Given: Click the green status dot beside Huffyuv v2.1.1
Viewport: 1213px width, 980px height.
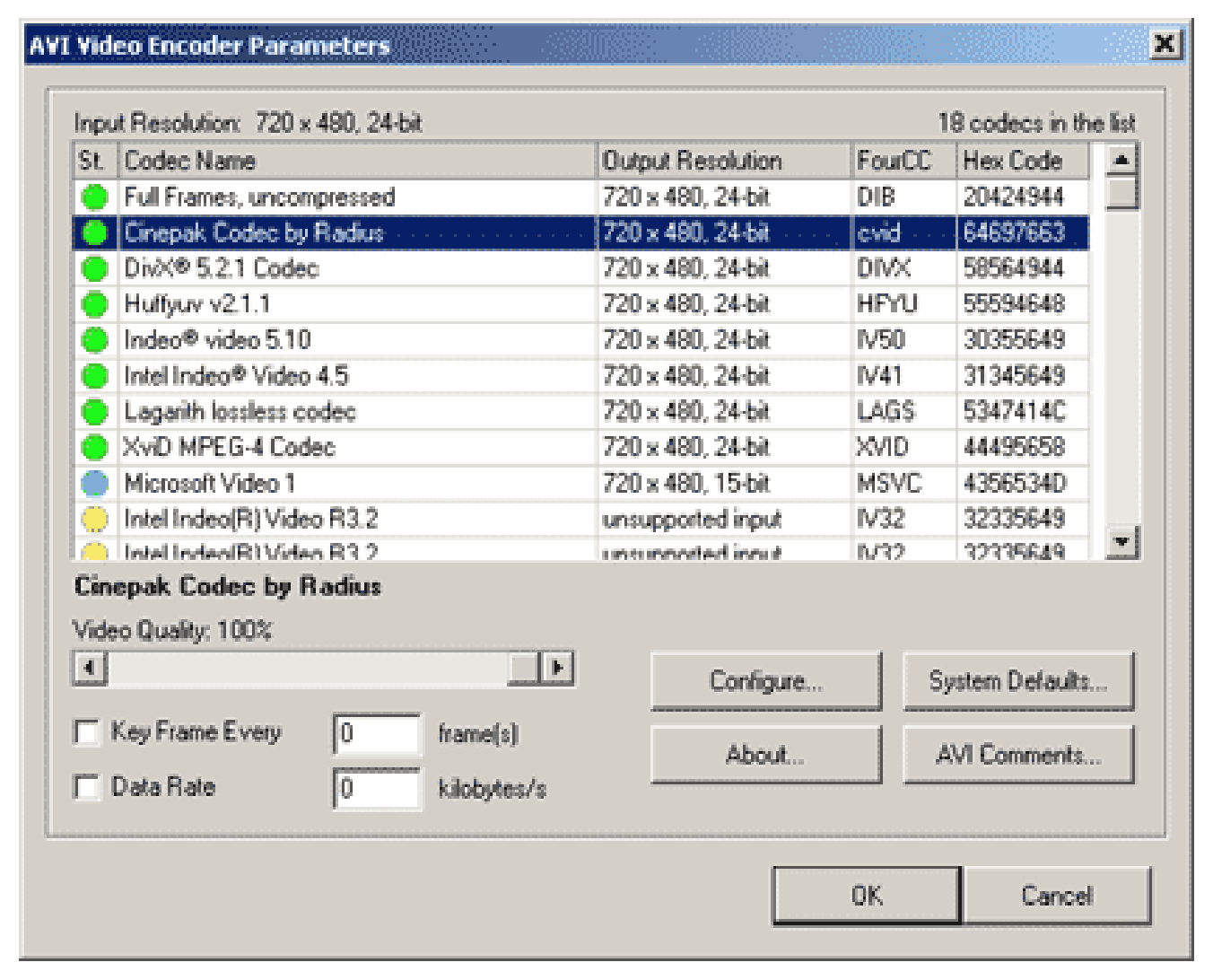Looking at the screenshot, I should tap(94, 304).
